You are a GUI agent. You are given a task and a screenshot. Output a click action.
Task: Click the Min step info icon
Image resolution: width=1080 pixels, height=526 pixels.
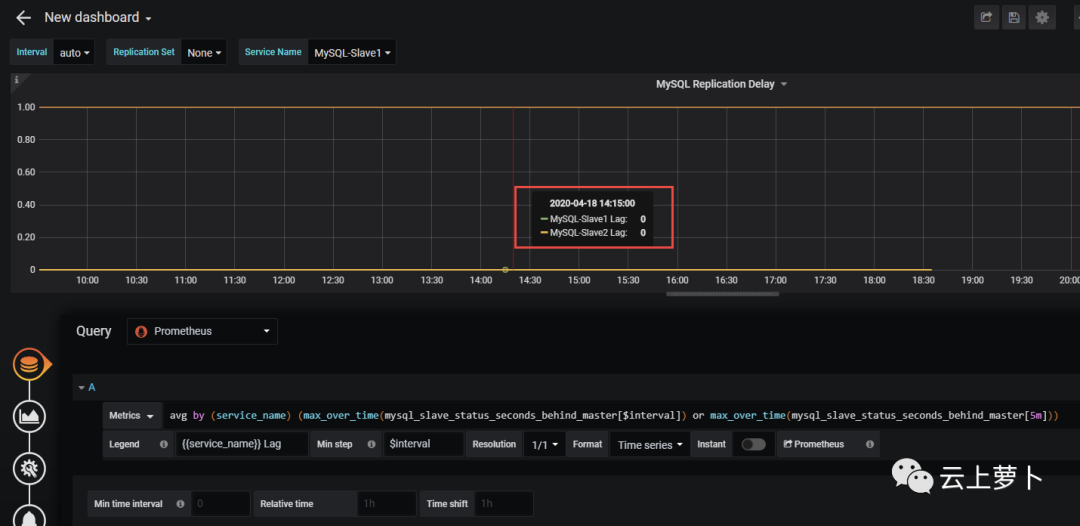[371, 444]
